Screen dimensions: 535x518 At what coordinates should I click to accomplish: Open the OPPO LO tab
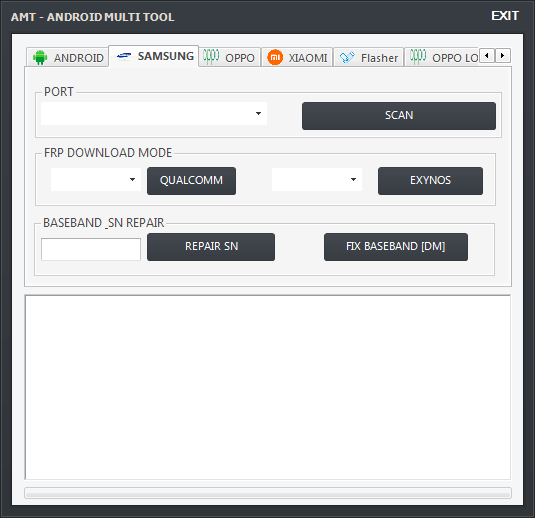(x=442, y=57)
